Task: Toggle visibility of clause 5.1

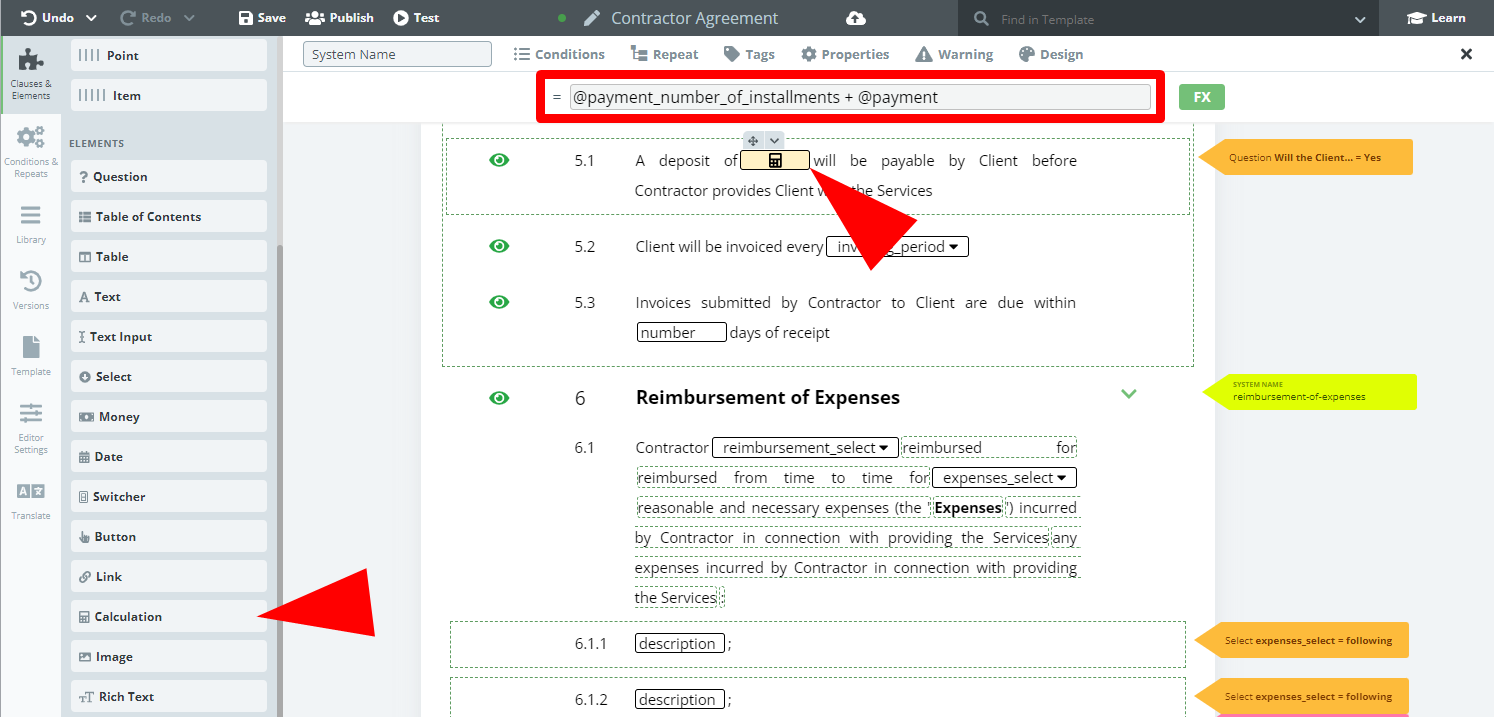Action: (x=499, y=160)
